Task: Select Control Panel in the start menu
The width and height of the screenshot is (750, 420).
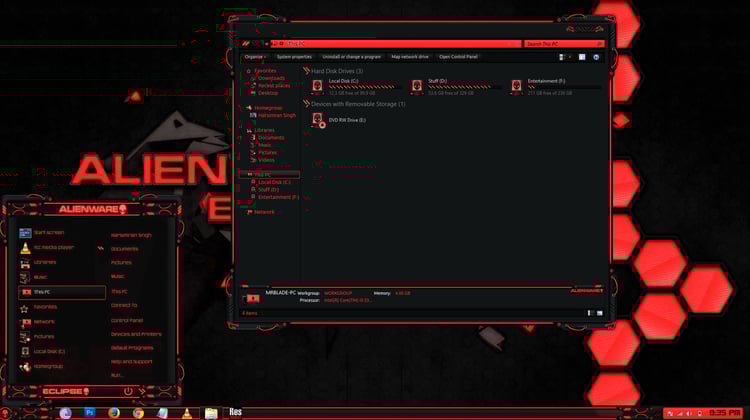Action: point(127,321)
